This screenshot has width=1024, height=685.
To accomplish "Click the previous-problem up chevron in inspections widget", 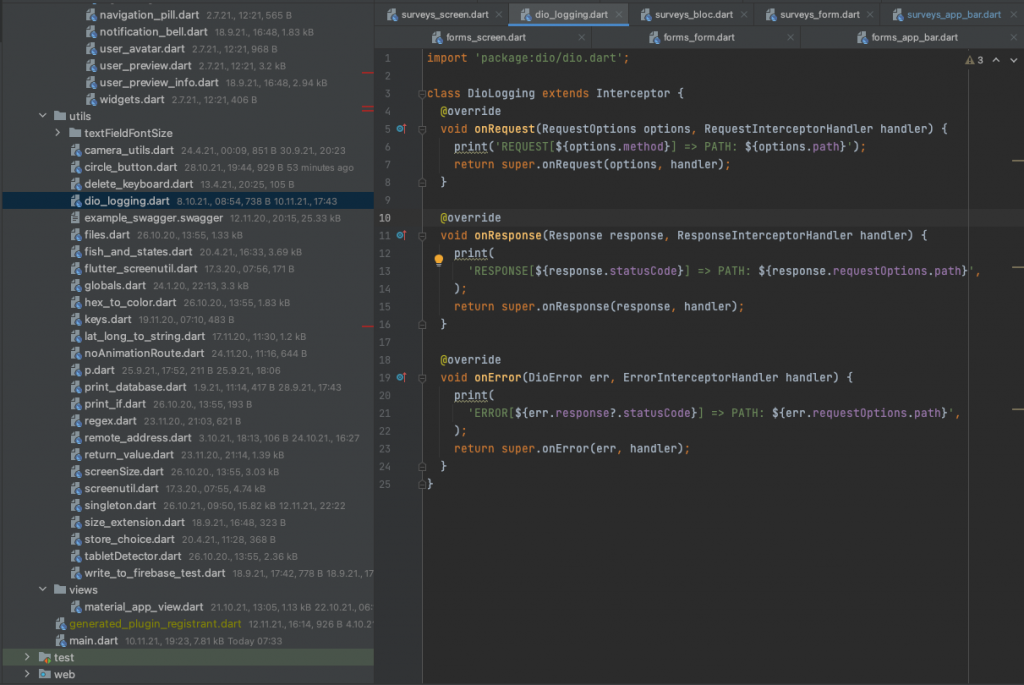I will 995,59.
